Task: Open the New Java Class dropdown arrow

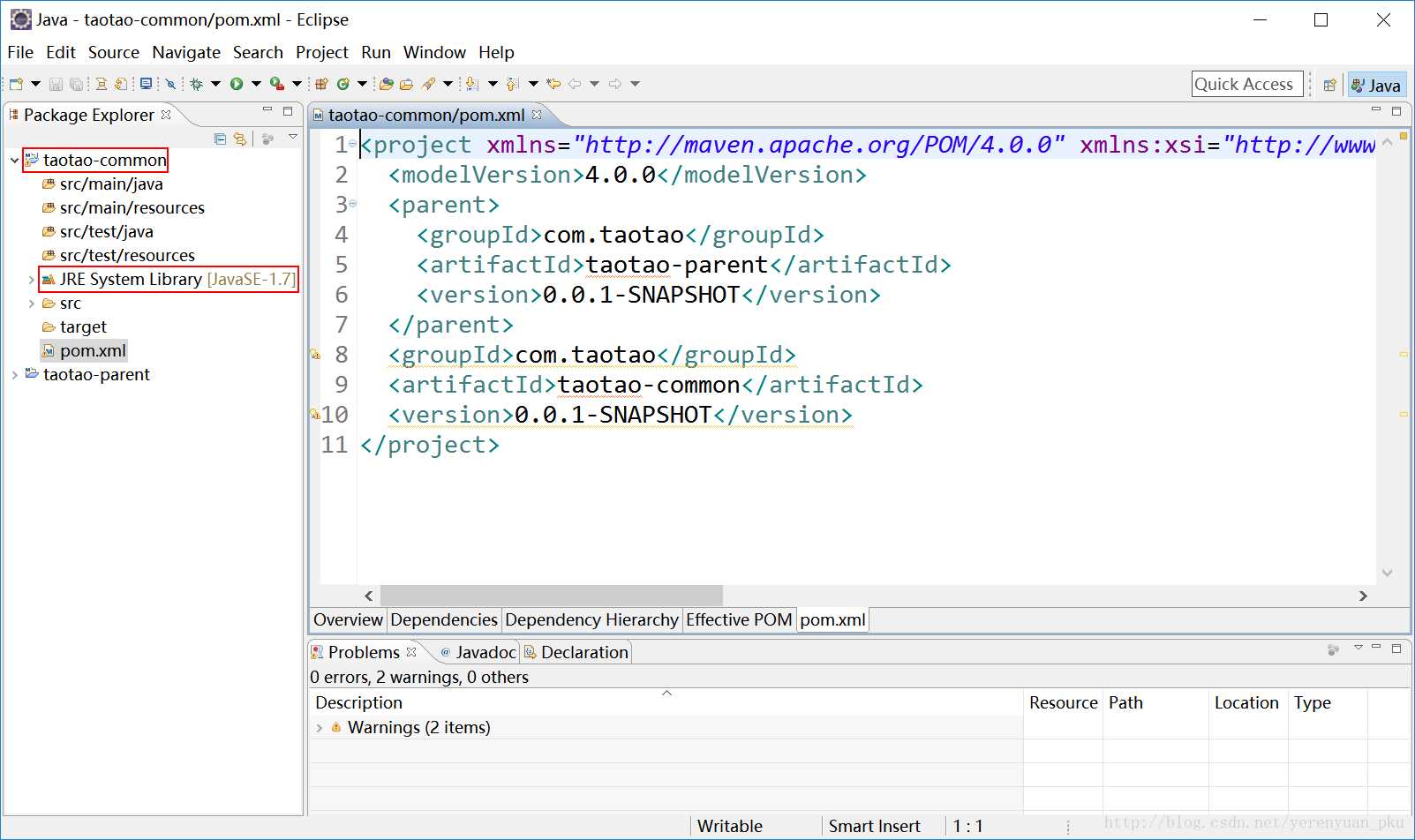Action: [x=362, y=84]
